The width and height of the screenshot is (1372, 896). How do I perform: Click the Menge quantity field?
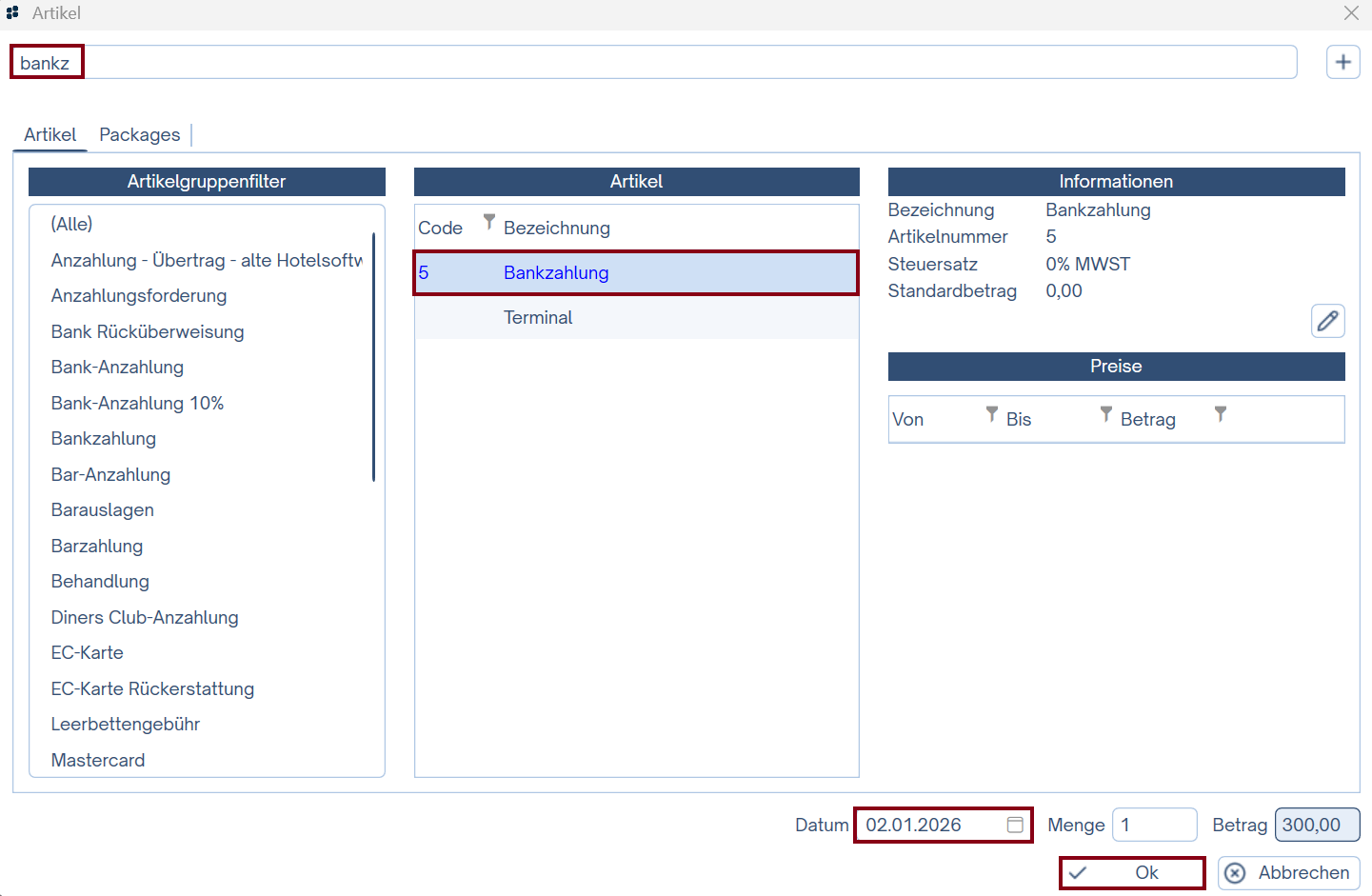(x=1154, y=825)
